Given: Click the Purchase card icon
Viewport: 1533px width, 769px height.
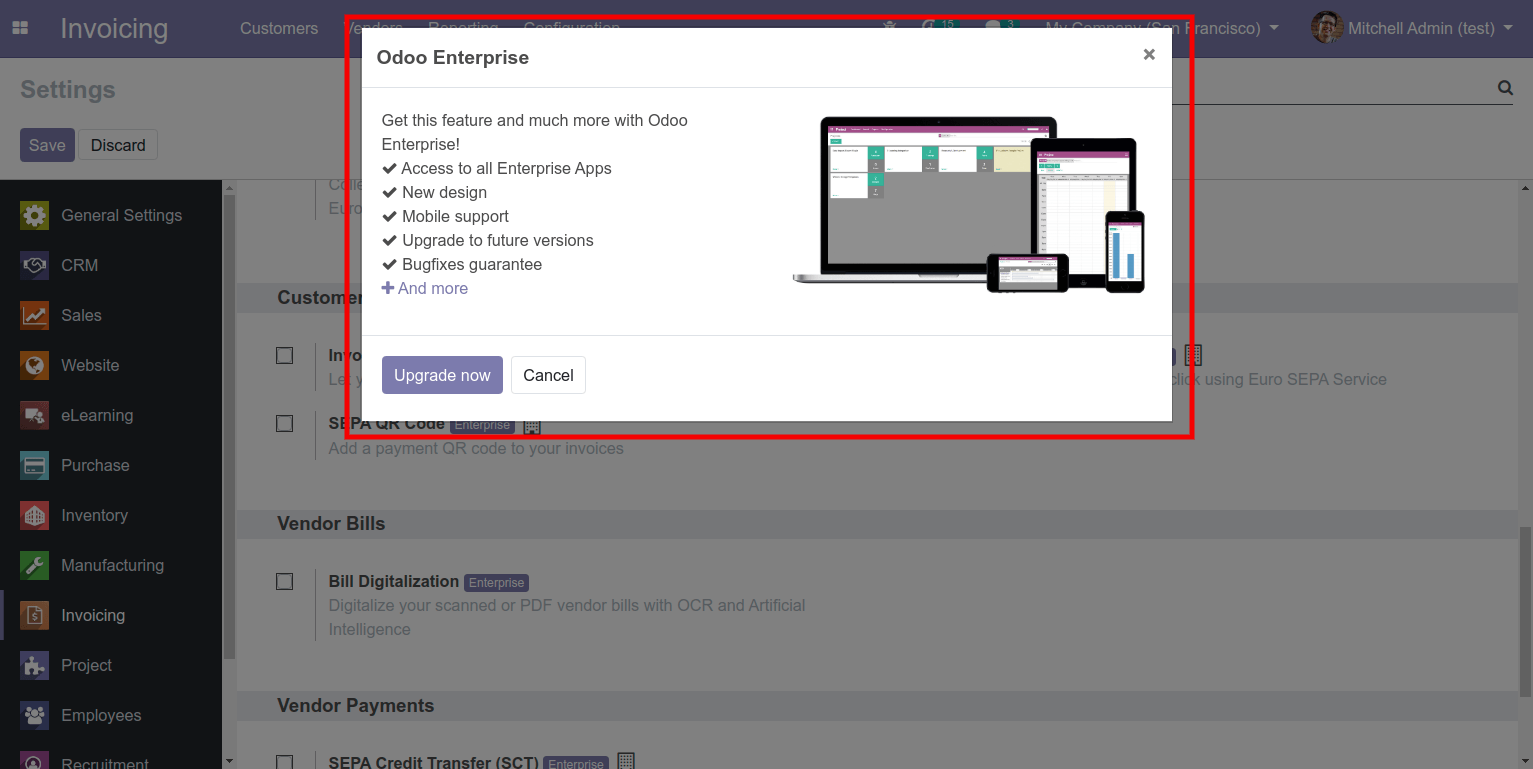Looking at the screenshot, I should (x=35, y=465).
